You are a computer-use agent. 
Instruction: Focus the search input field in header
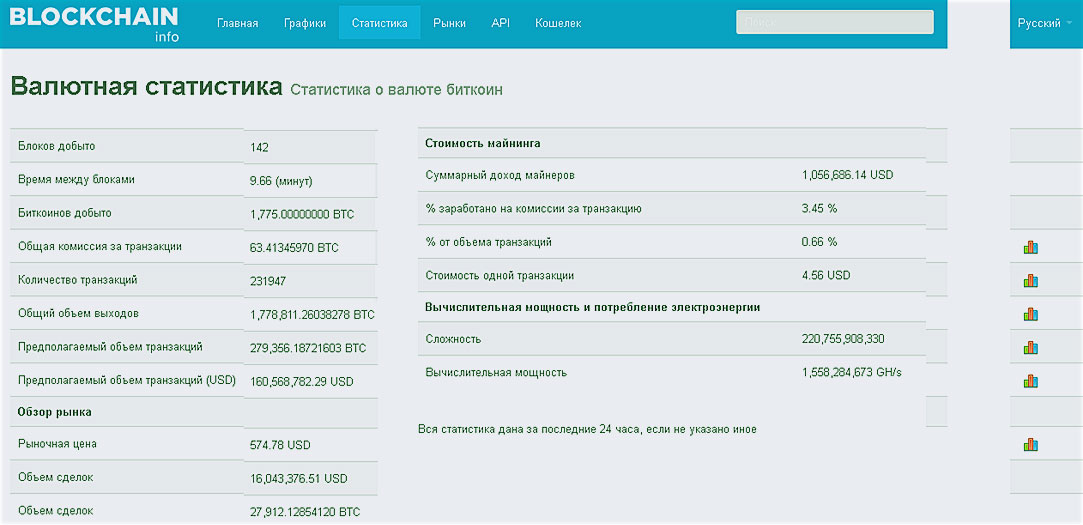834,22
